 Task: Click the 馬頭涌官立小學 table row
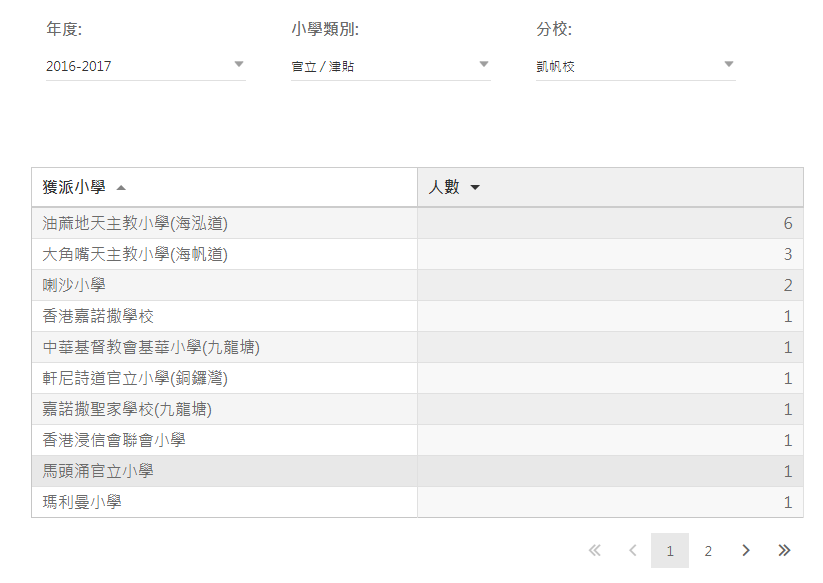coord(98,471)
